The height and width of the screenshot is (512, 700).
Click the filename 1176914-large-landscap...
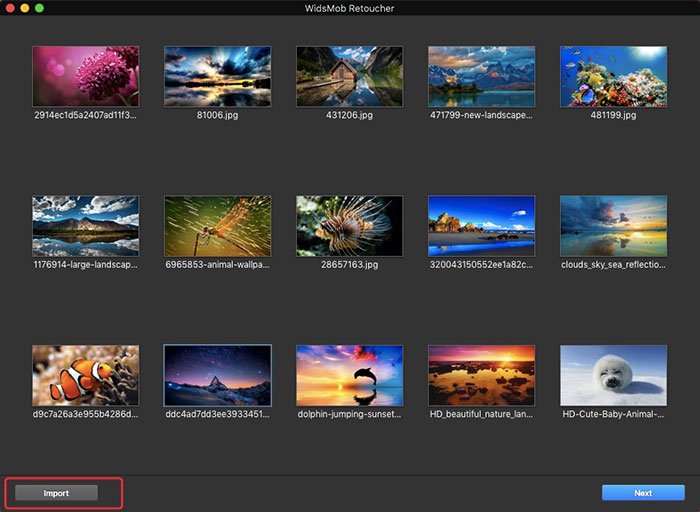(86, 265)
